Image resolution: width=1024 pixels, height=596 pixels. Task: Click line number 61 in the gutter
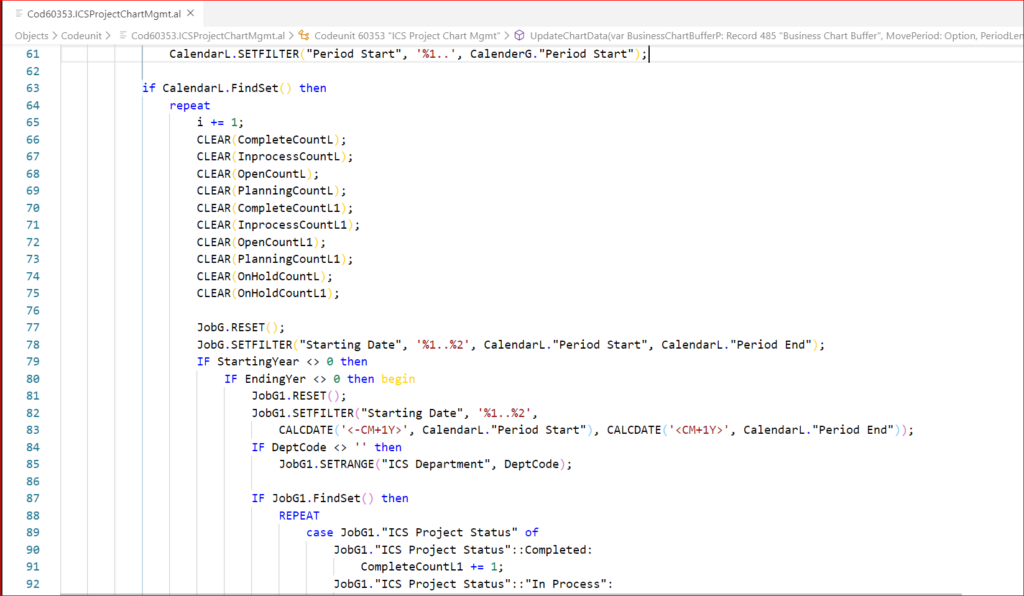(33, 54)
